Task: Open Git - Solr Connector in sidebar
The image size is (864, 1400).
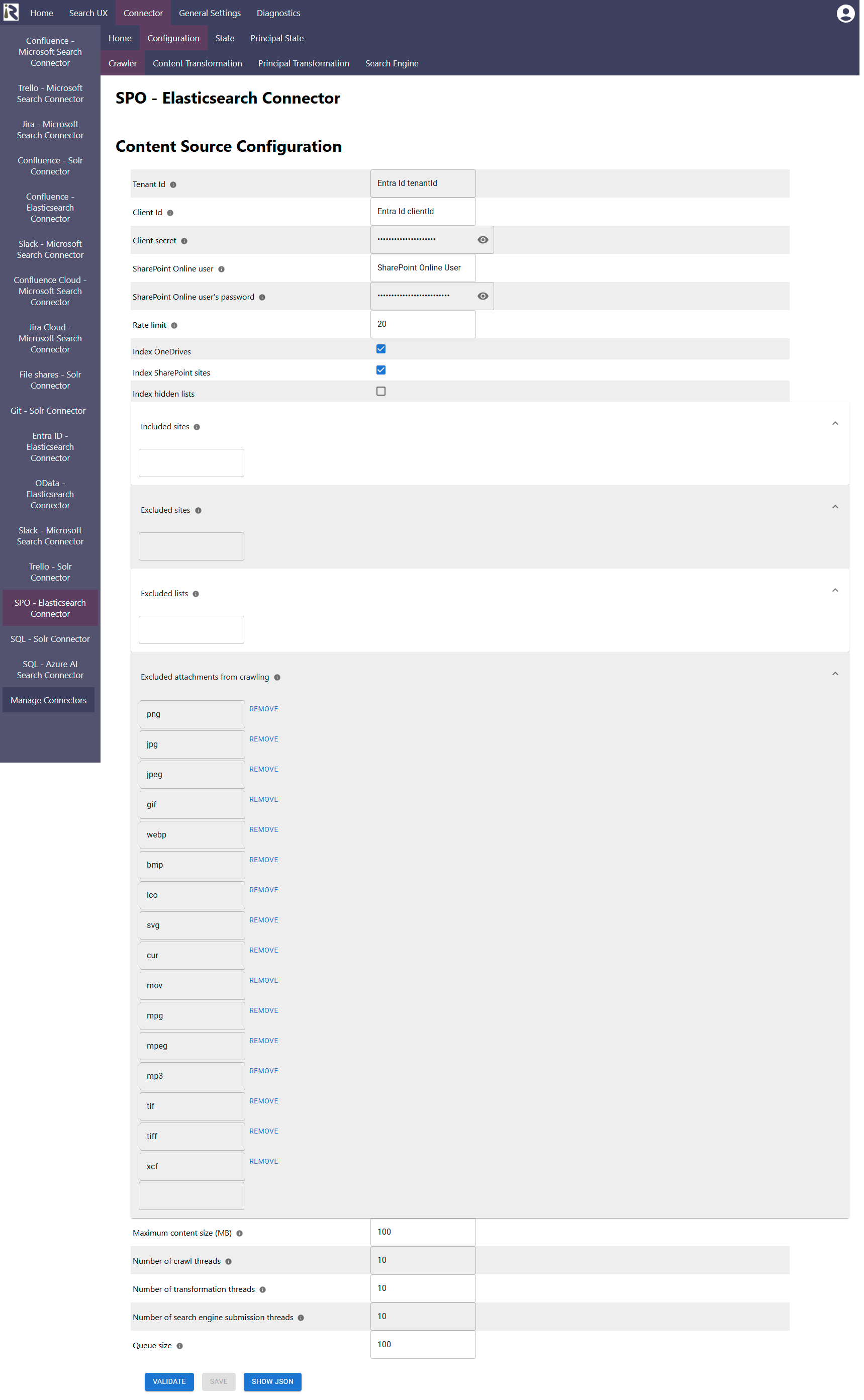Action: [49, 411]
